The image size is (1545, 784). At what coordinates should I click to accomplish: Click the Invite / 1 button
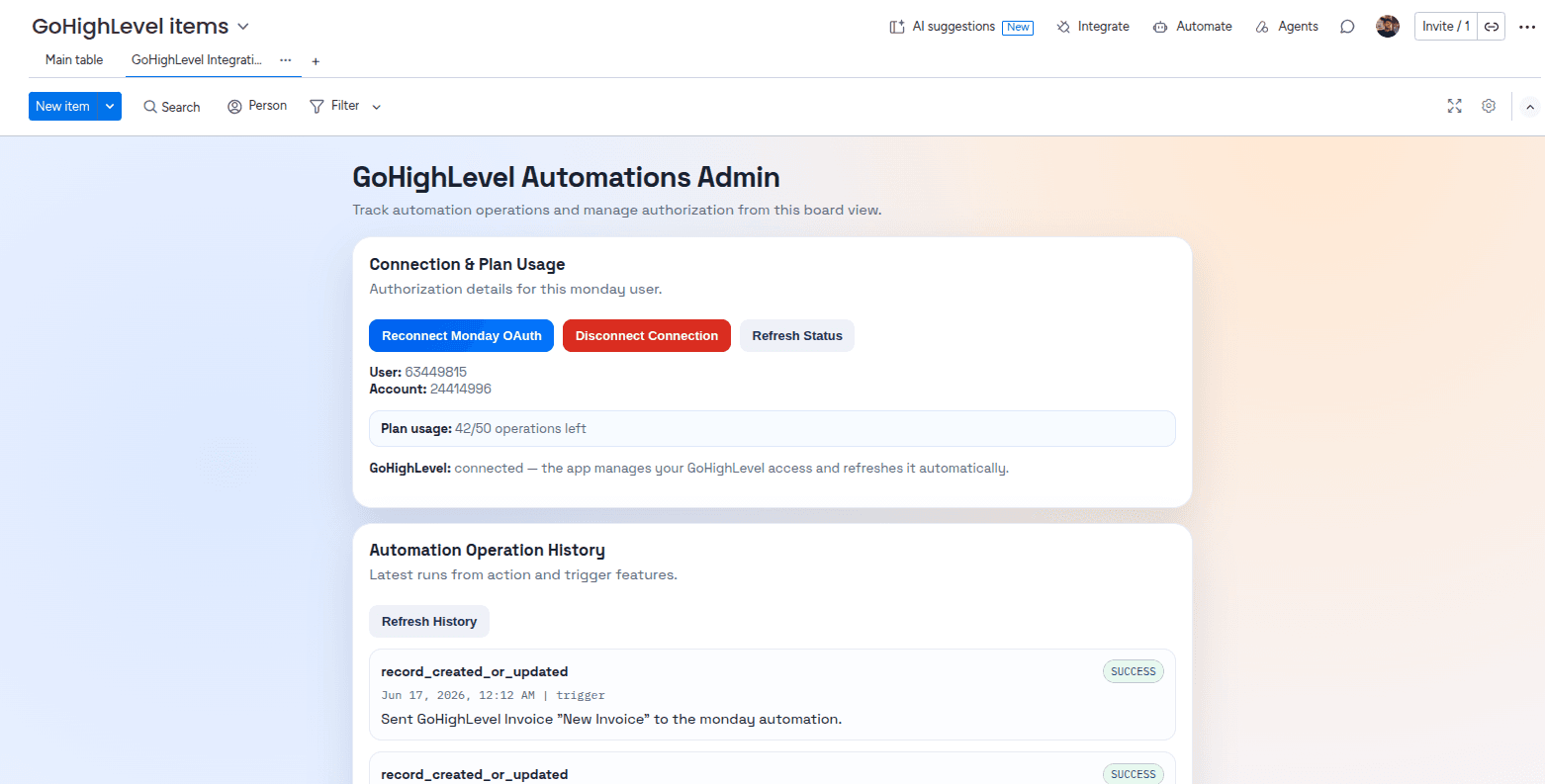pos(1446,27)
